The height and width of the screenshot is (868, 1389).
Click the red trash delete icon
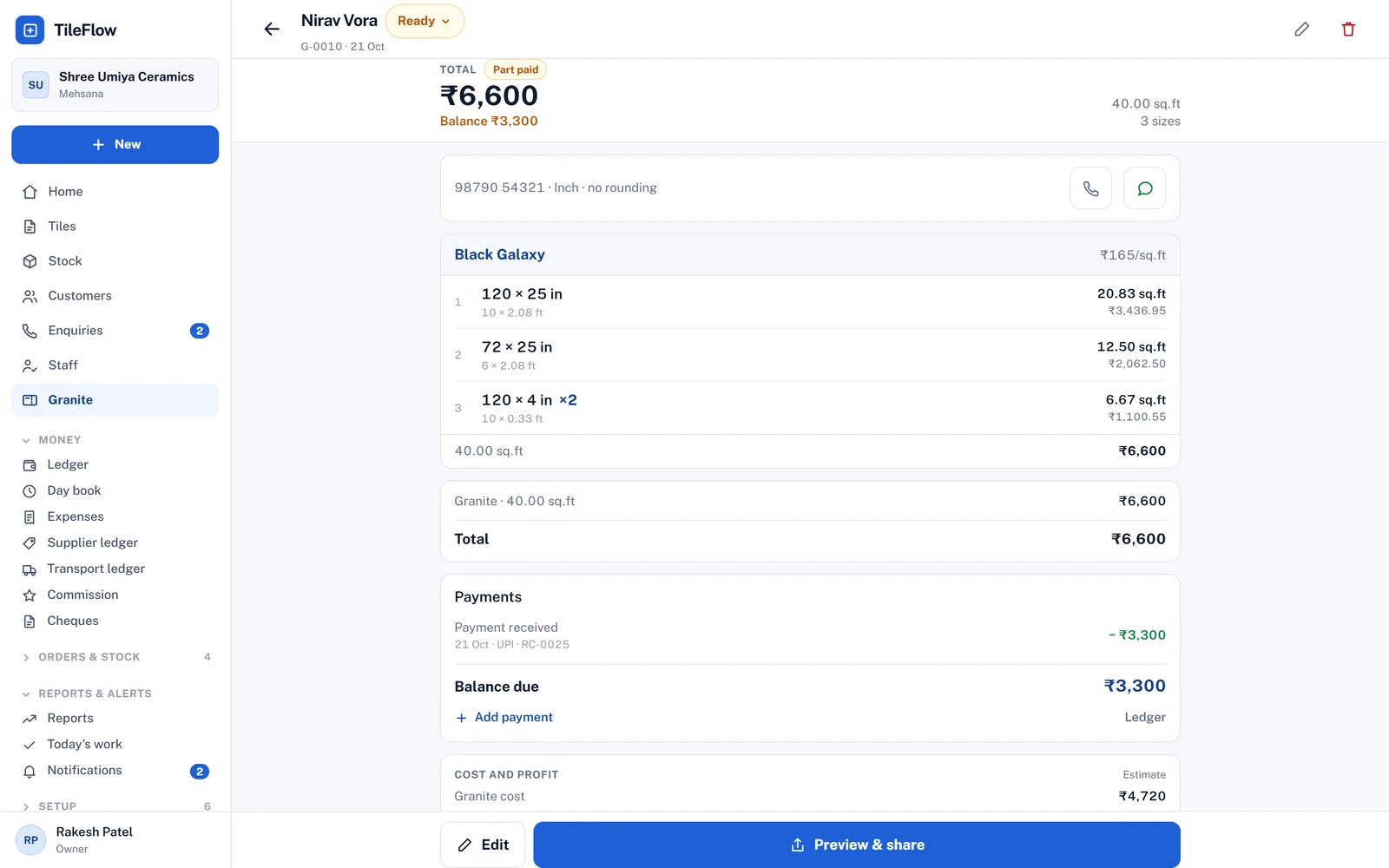coord(1348,30)
